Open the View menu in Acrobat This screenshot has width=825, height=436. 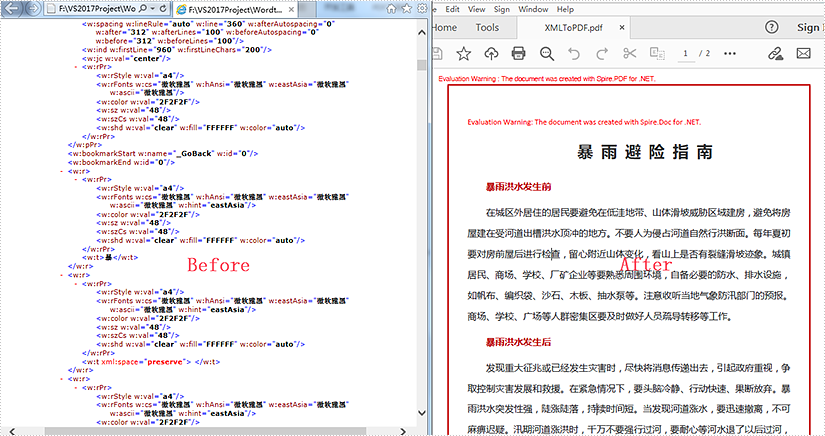(x=476, y=9)
